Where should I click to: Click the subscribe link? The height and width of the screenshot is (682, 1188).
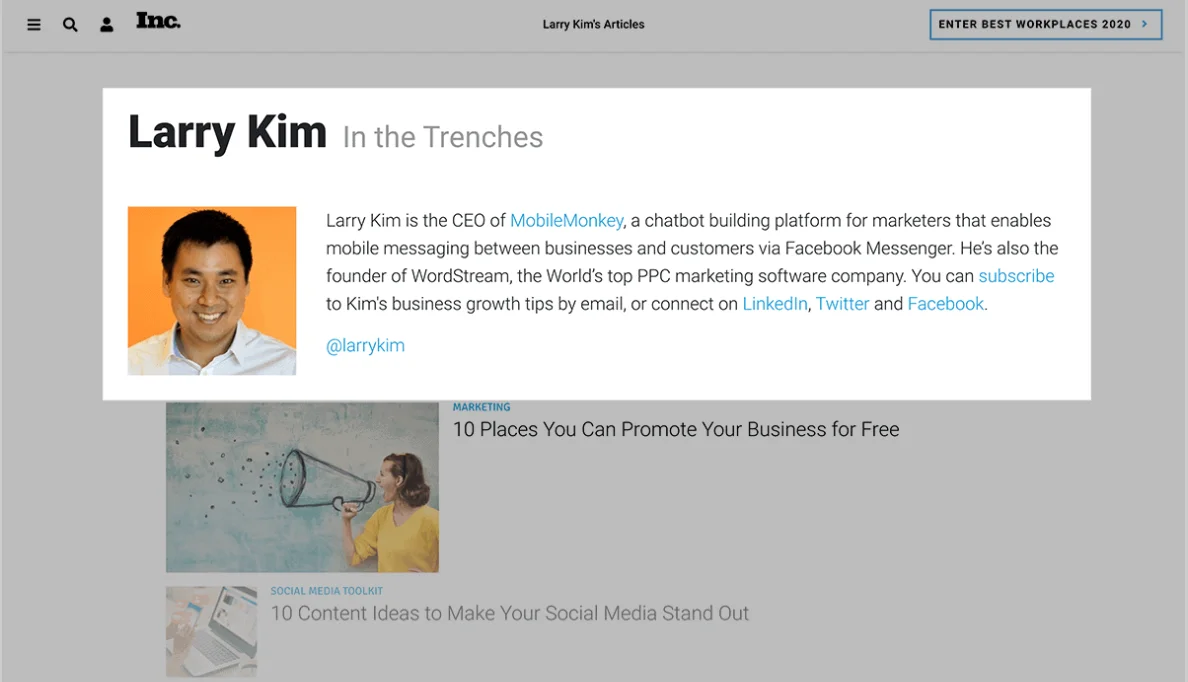1016,276
